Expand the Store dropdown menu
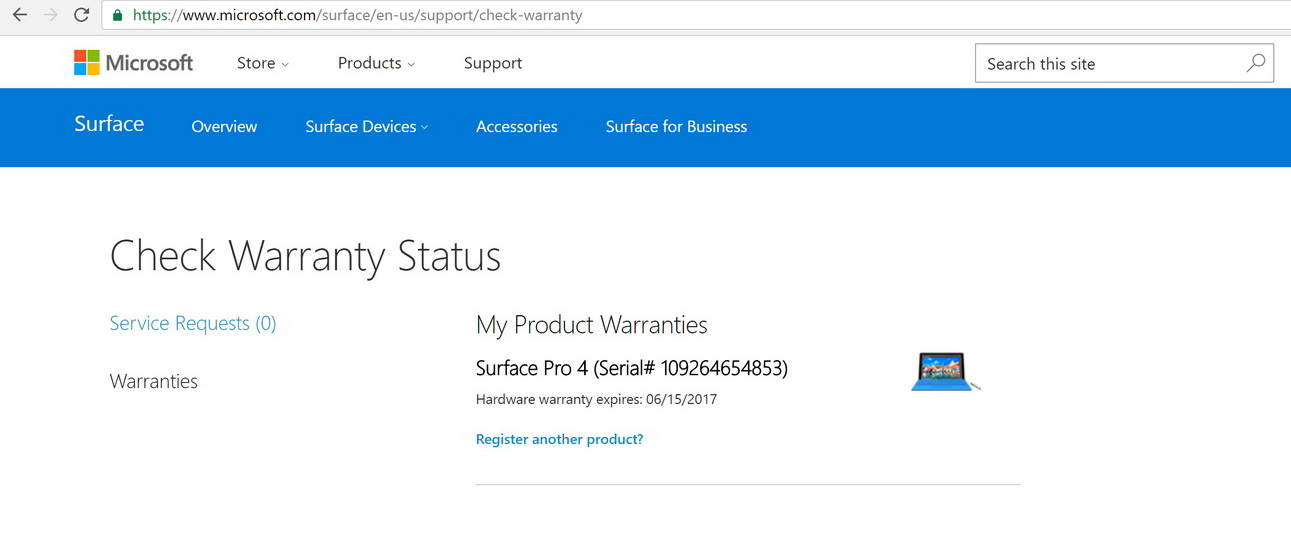The image size is (1291, 533). pyautogui.click(x=262, y=63)
